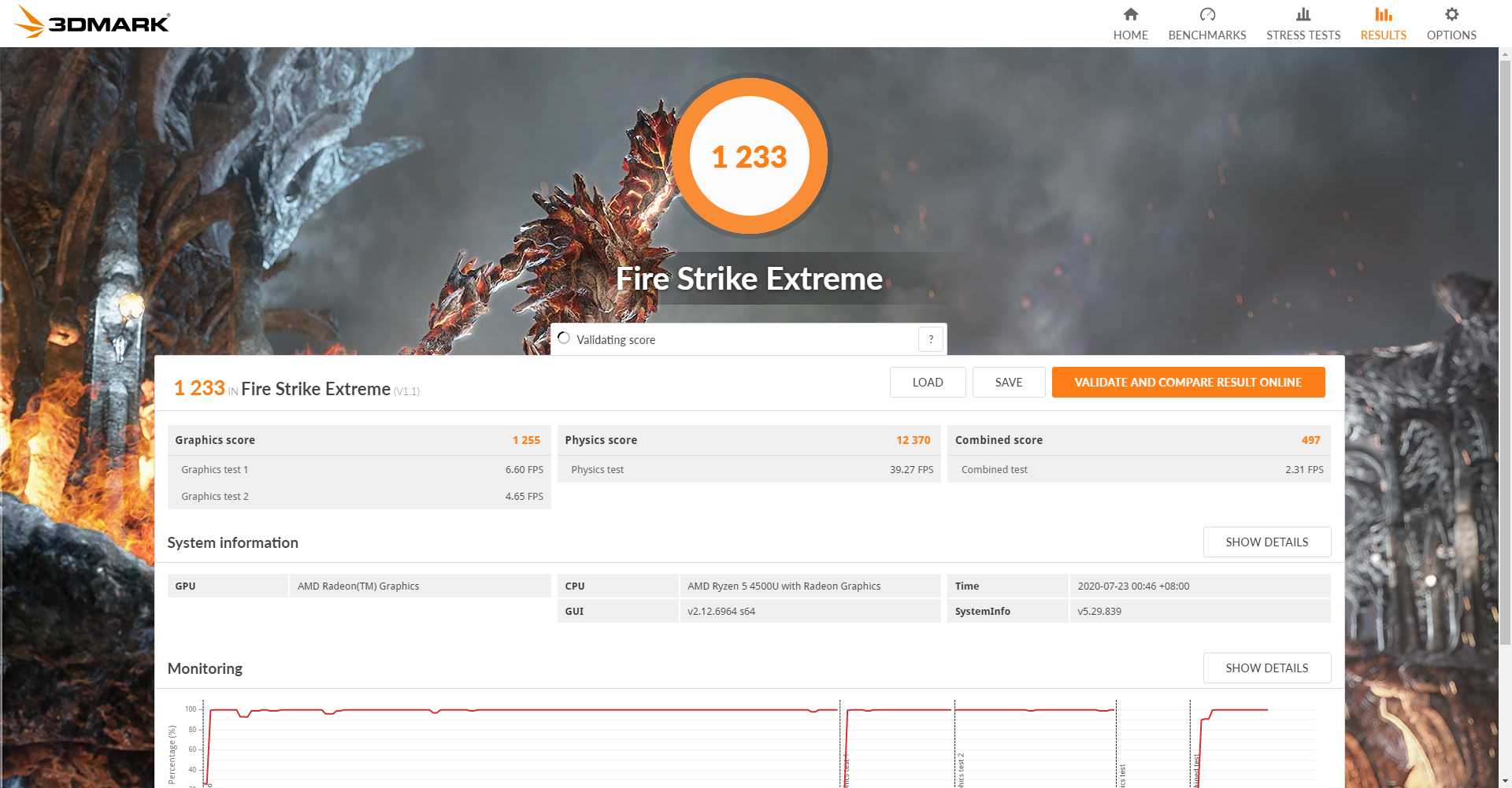Image resolution: width=1512 pixels, height=788 pixels.
Task: Click the Physics test row label
Action: (x=597, y=470)
